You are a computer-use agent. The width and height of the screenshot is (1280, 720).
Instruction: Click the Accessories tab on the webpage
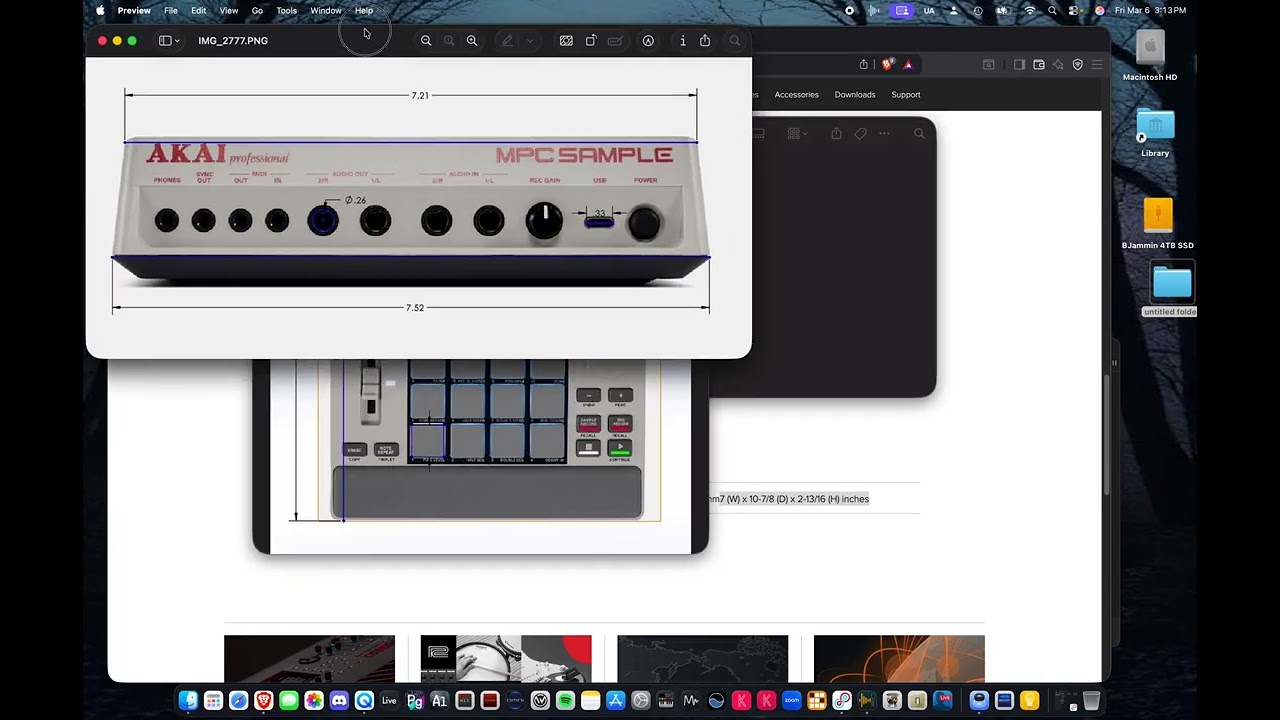point(796,95)
